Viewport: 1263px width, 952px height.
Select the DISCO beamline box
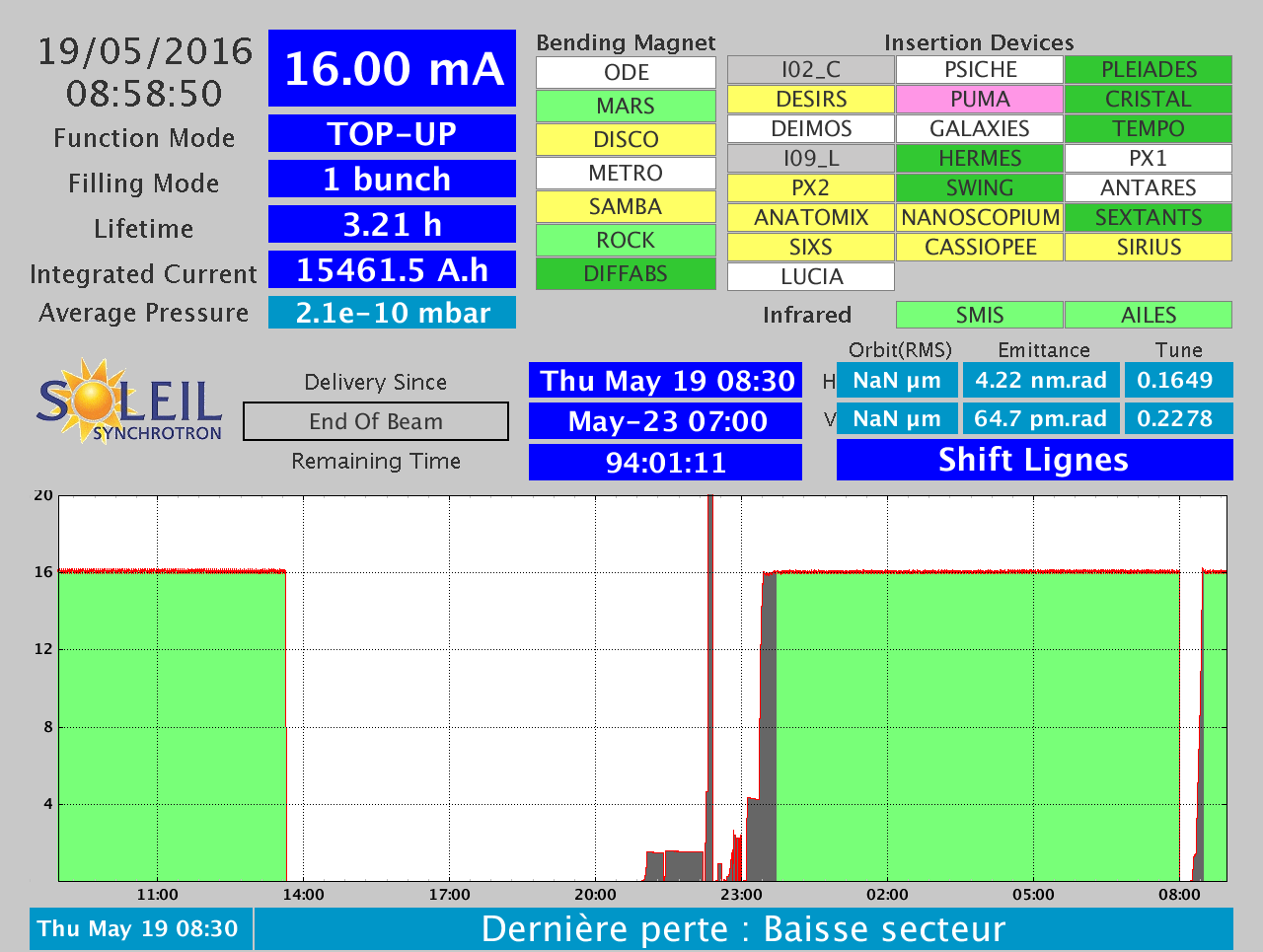(626, 139)
